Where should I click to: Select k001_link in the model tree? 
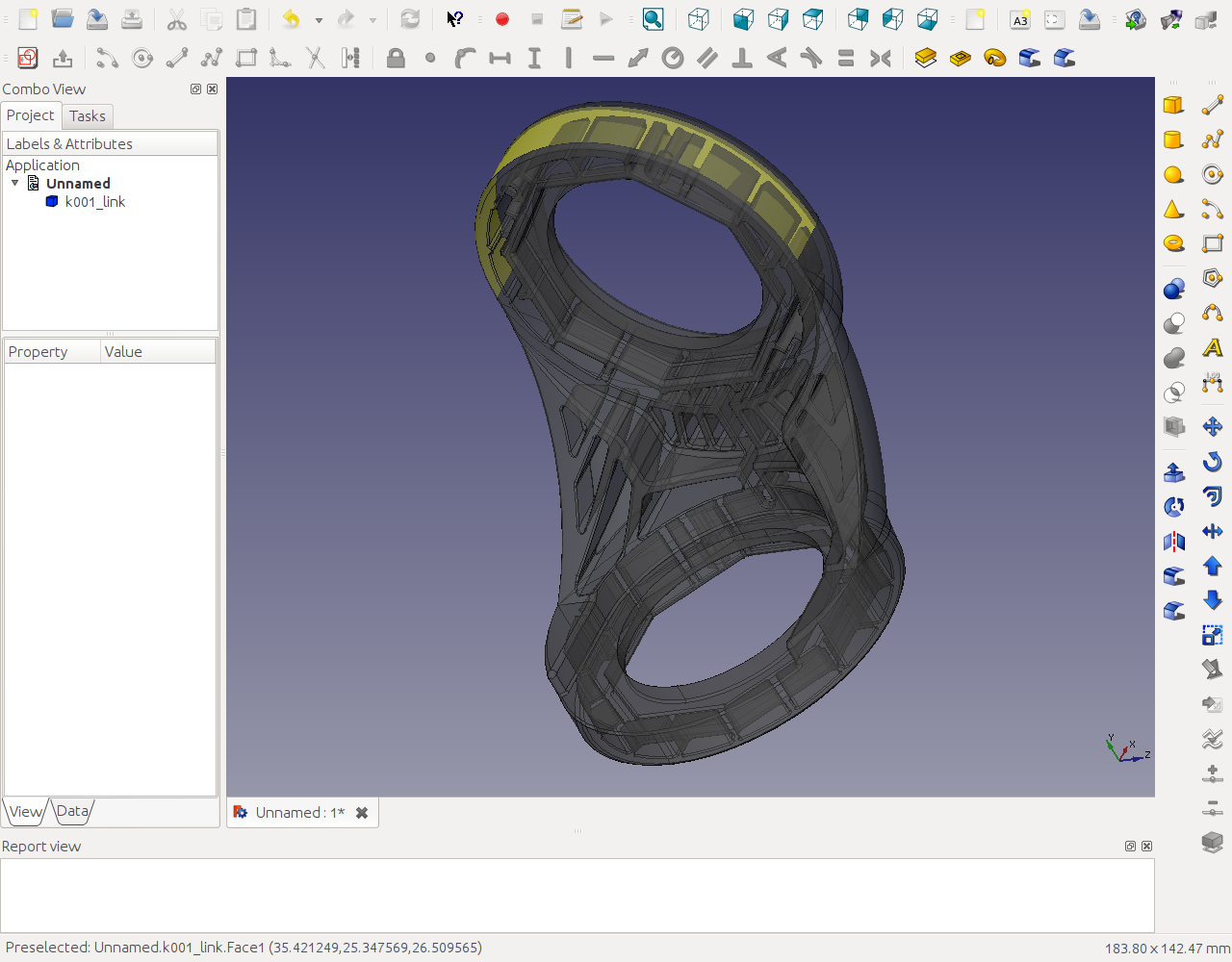point(94,202)
